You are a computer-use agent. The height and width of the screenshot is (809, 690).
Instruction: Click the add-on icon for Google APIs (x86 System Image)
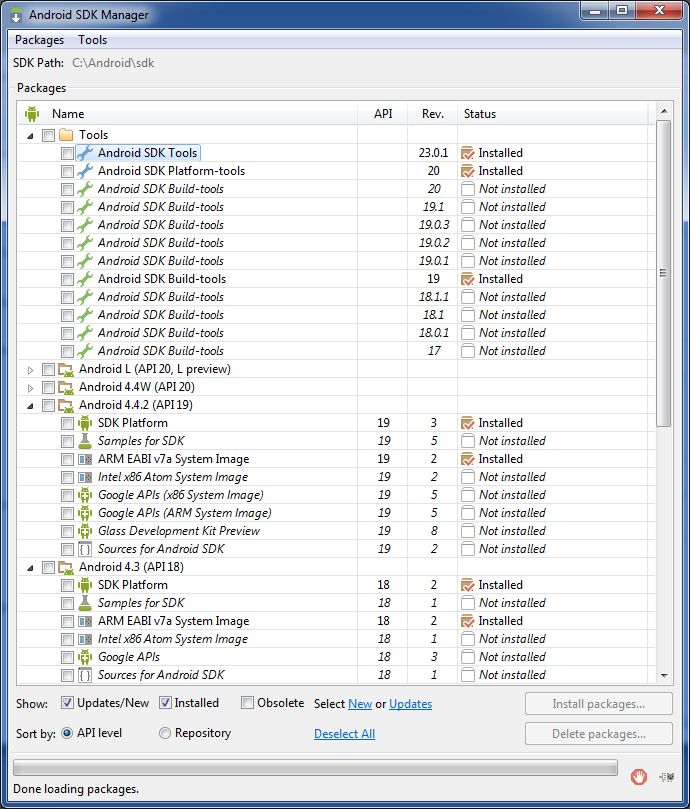(85, 495)
